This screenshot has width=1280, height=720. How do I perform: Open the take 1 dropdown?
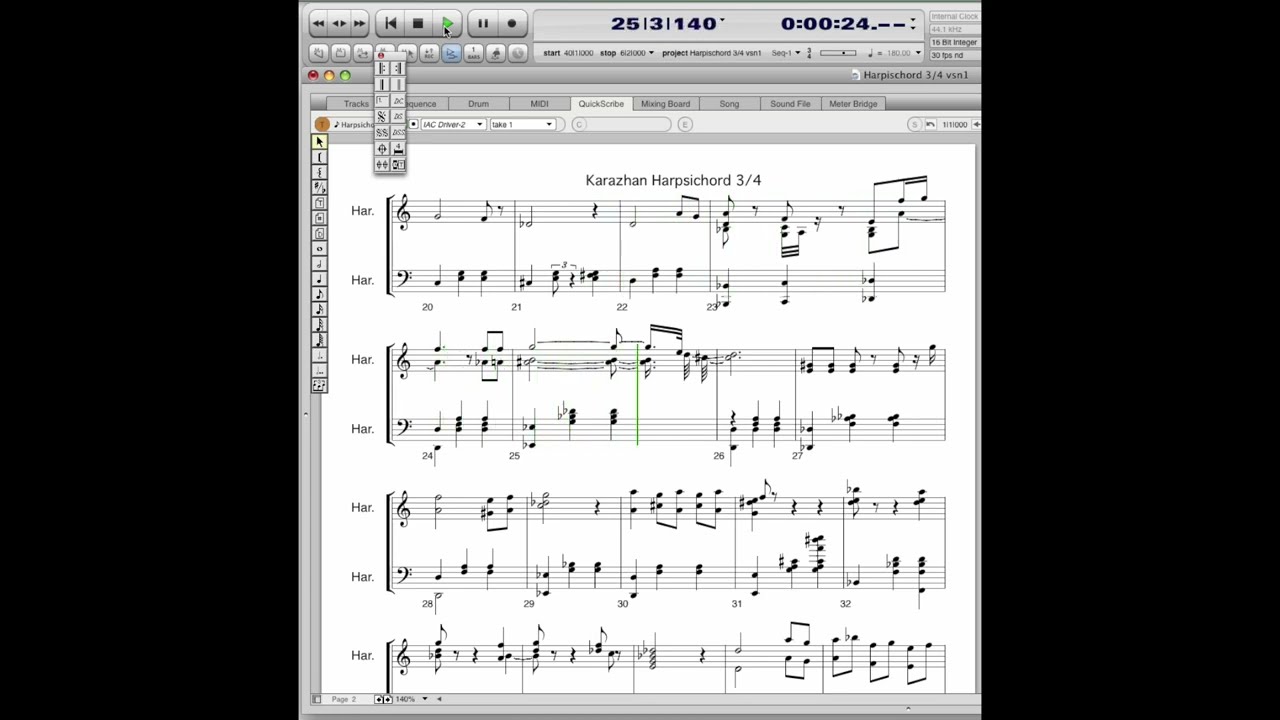(522, 124)
